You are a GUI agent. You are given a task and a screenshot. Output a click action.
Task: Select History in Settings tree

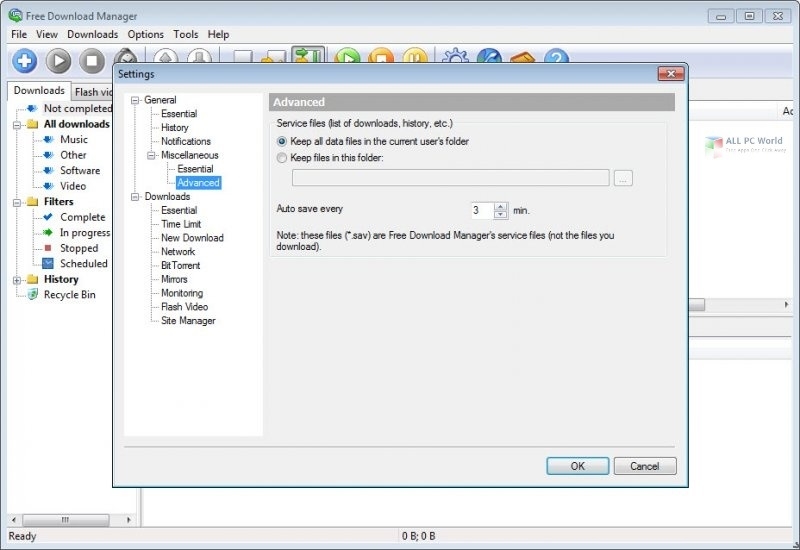point(174,128)
